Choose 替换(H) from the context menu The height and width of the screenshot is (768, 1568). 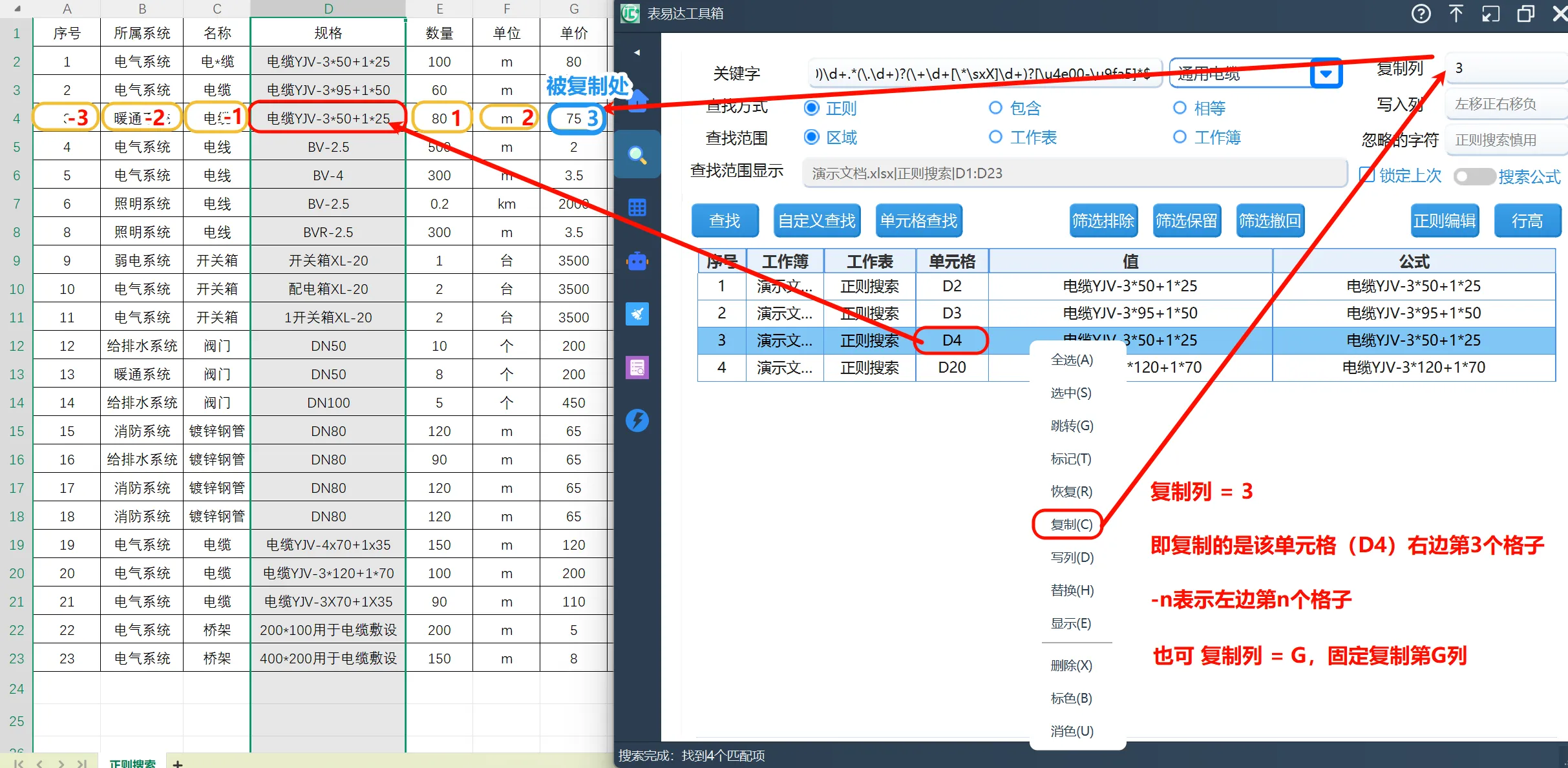(1072, 590)
